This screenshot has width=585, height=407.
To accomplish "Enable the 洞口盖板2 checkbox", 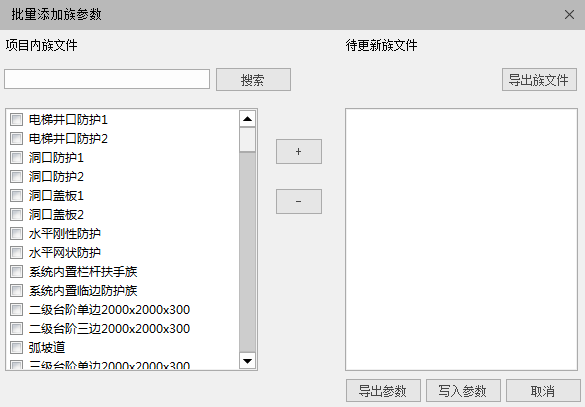I will (x=16, y=215).
